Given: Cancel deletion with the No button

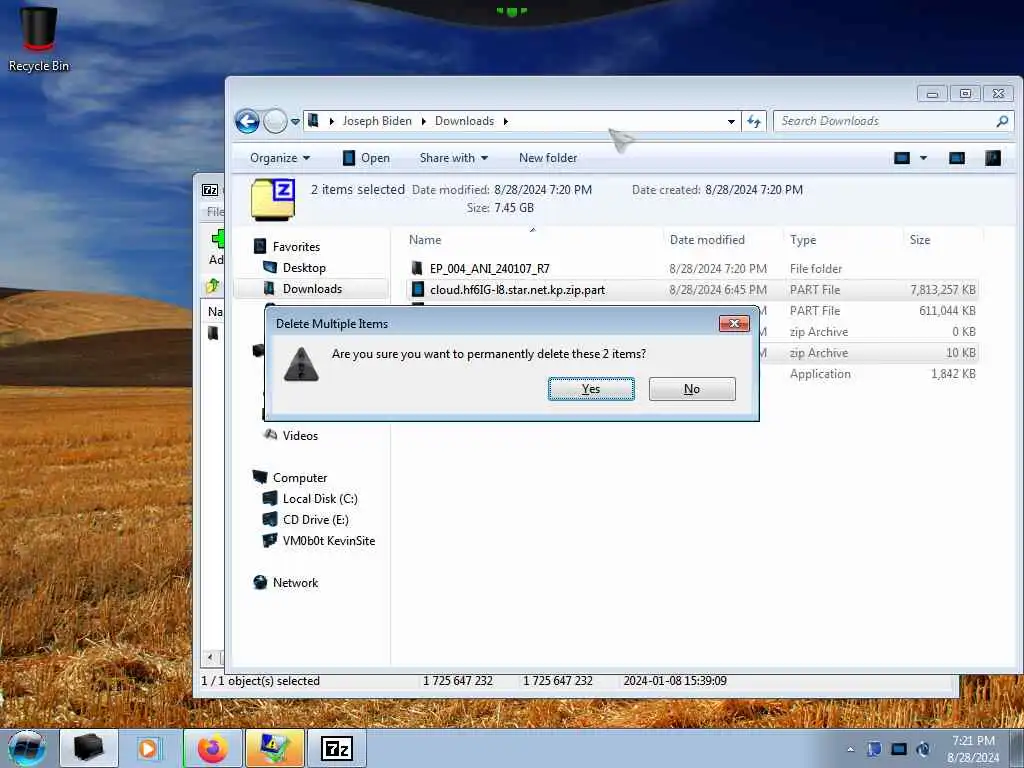Looking at the screenshot, I should pos(692,389).
